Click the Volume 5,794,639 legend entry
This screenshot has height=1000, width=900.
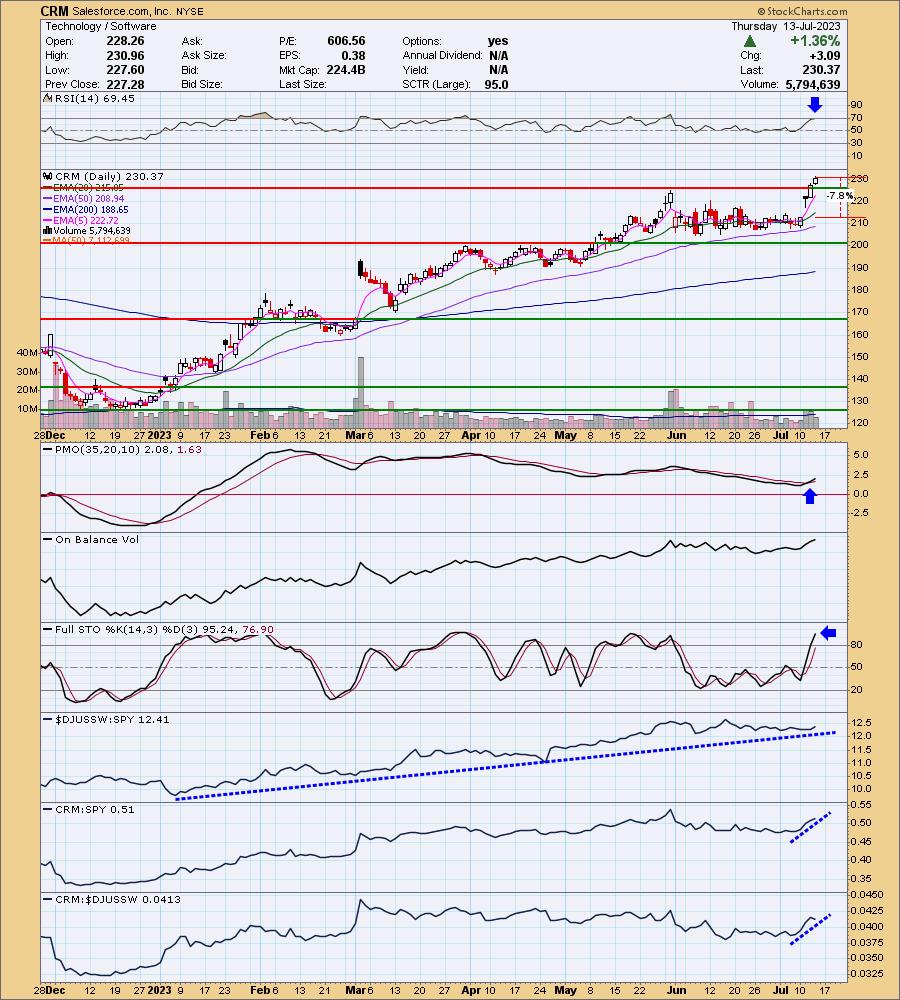(x=92, y=230)
